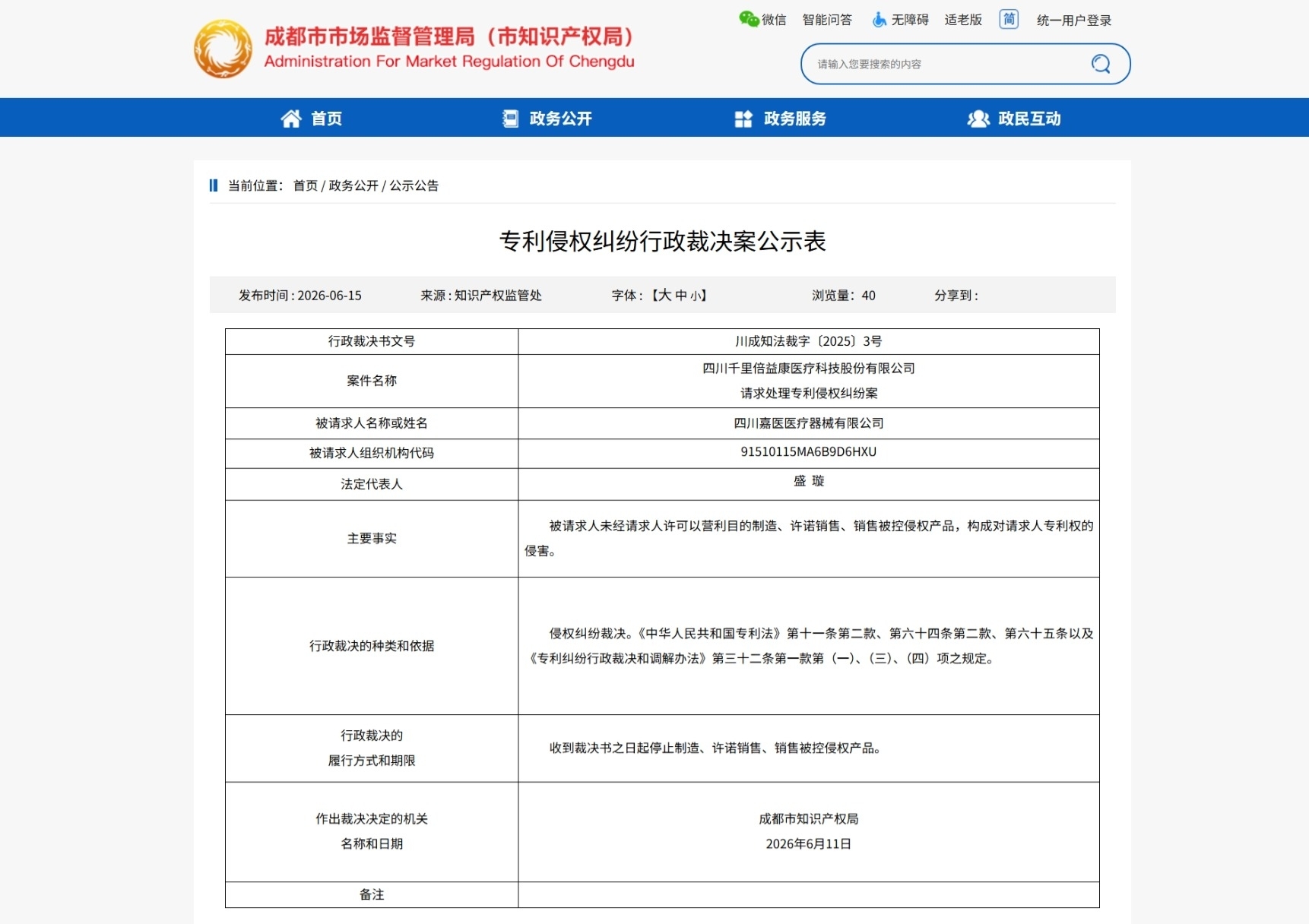The width and height of the screenshot is (1309, 924).
Task: Click cell 川成知法裁字〔2025〕3号
Action: coord(809,341)
